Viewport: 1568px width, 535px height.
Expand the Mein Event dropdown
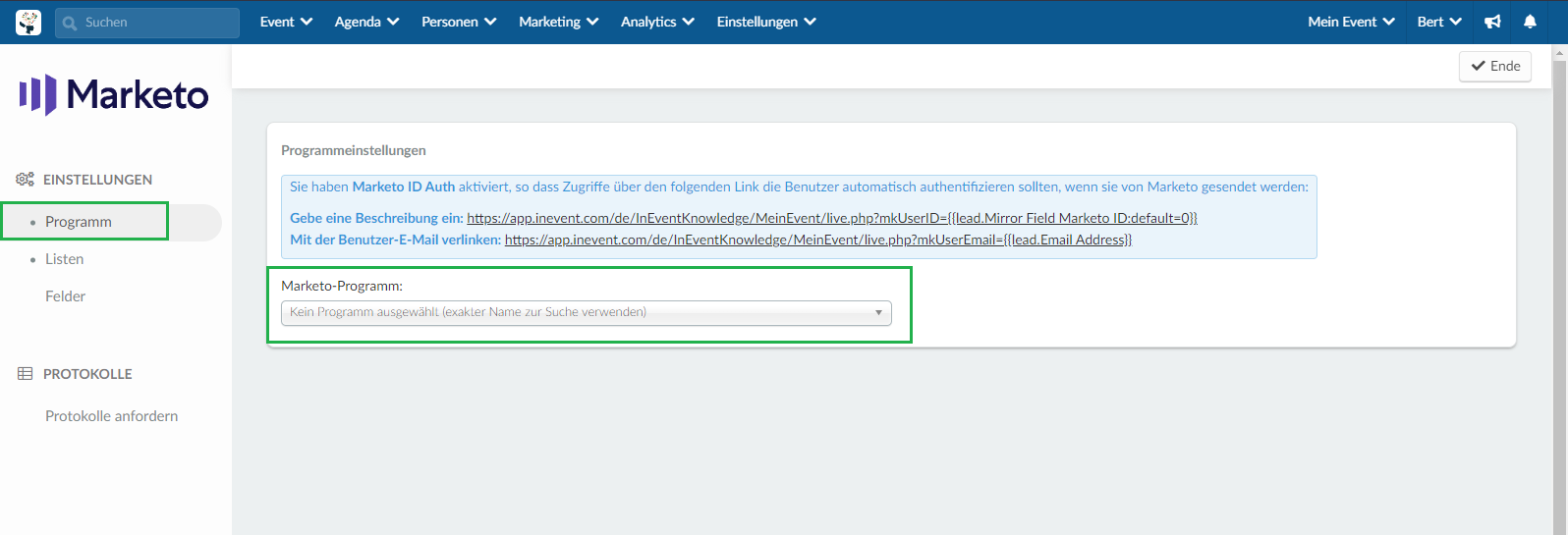[1351, 22]
